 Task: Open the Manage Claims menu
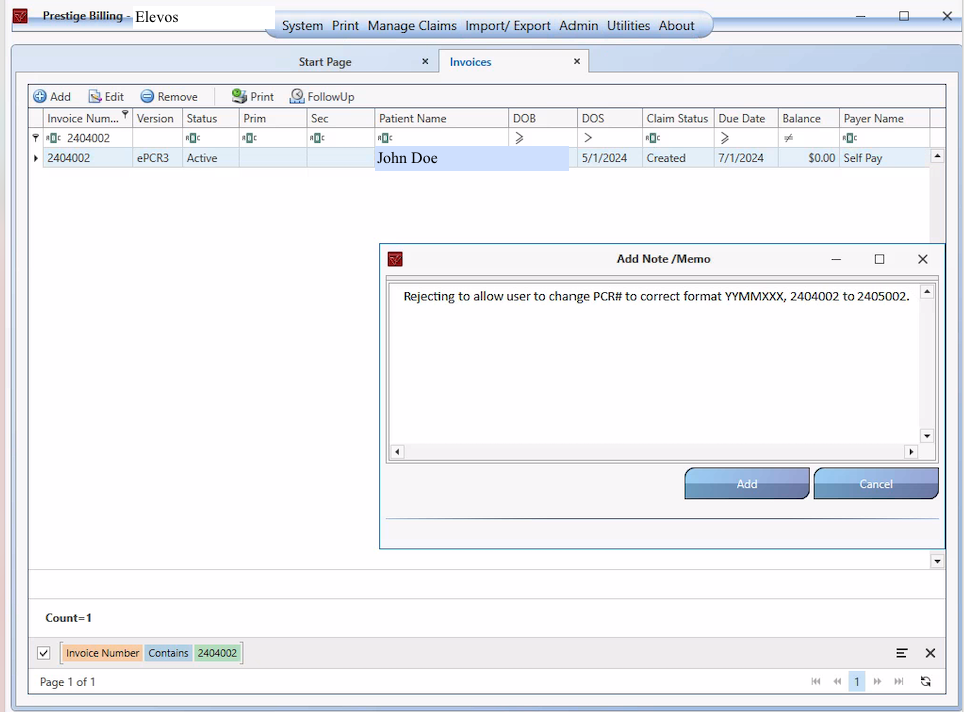(412, 26)
